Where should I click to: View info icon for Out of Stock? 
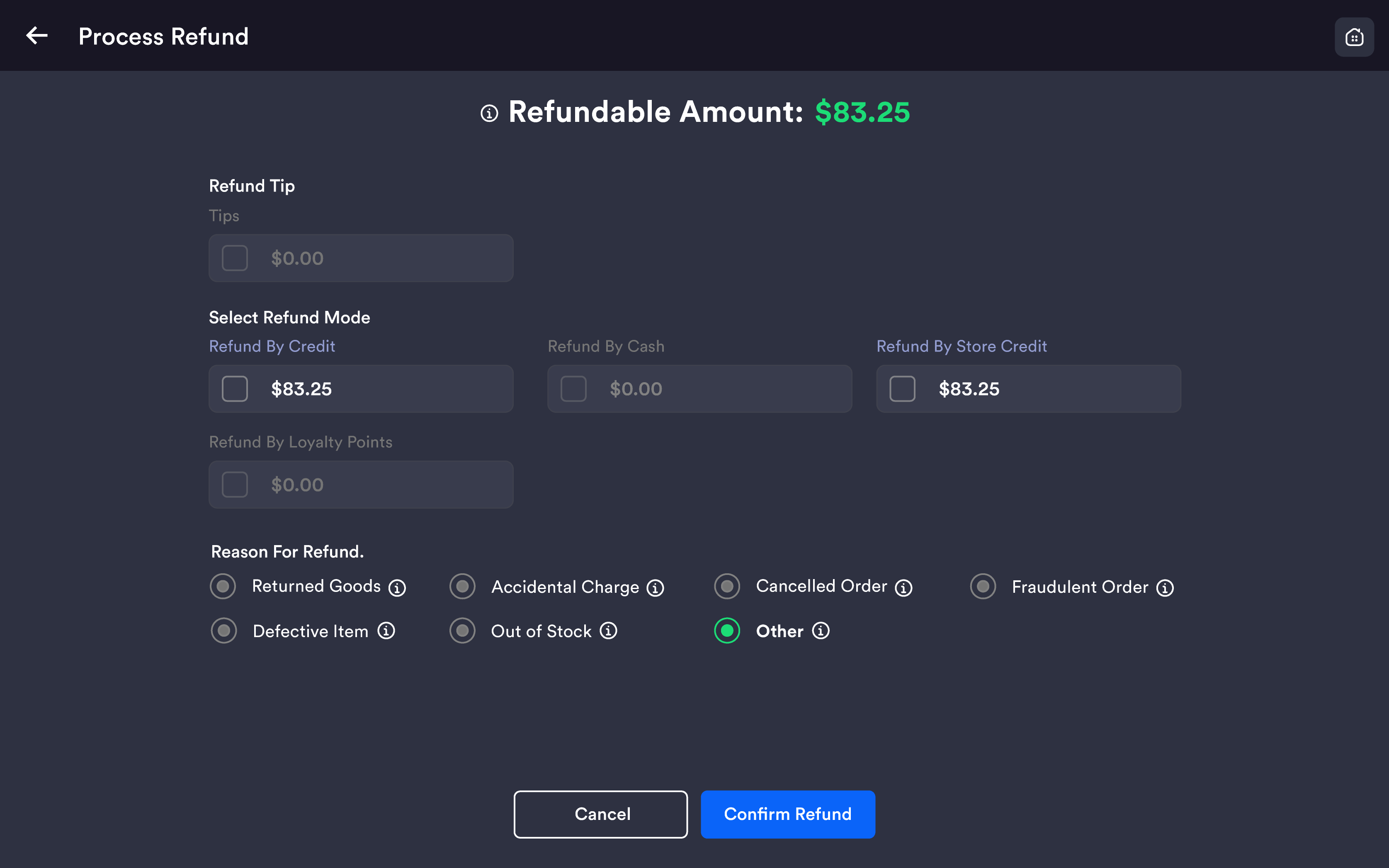[609, 631]
